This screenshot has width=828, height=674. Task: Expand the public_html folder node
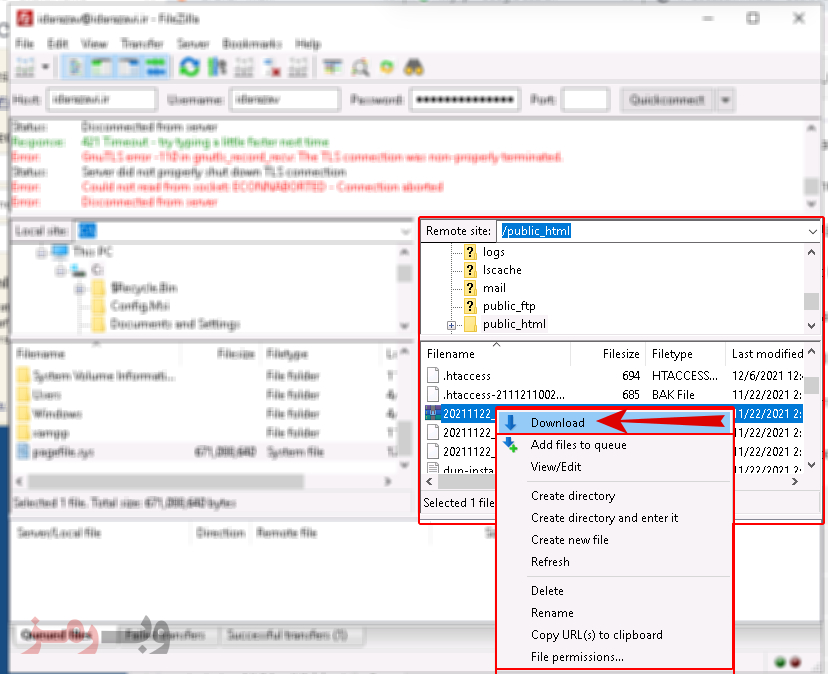pos(451,325)
